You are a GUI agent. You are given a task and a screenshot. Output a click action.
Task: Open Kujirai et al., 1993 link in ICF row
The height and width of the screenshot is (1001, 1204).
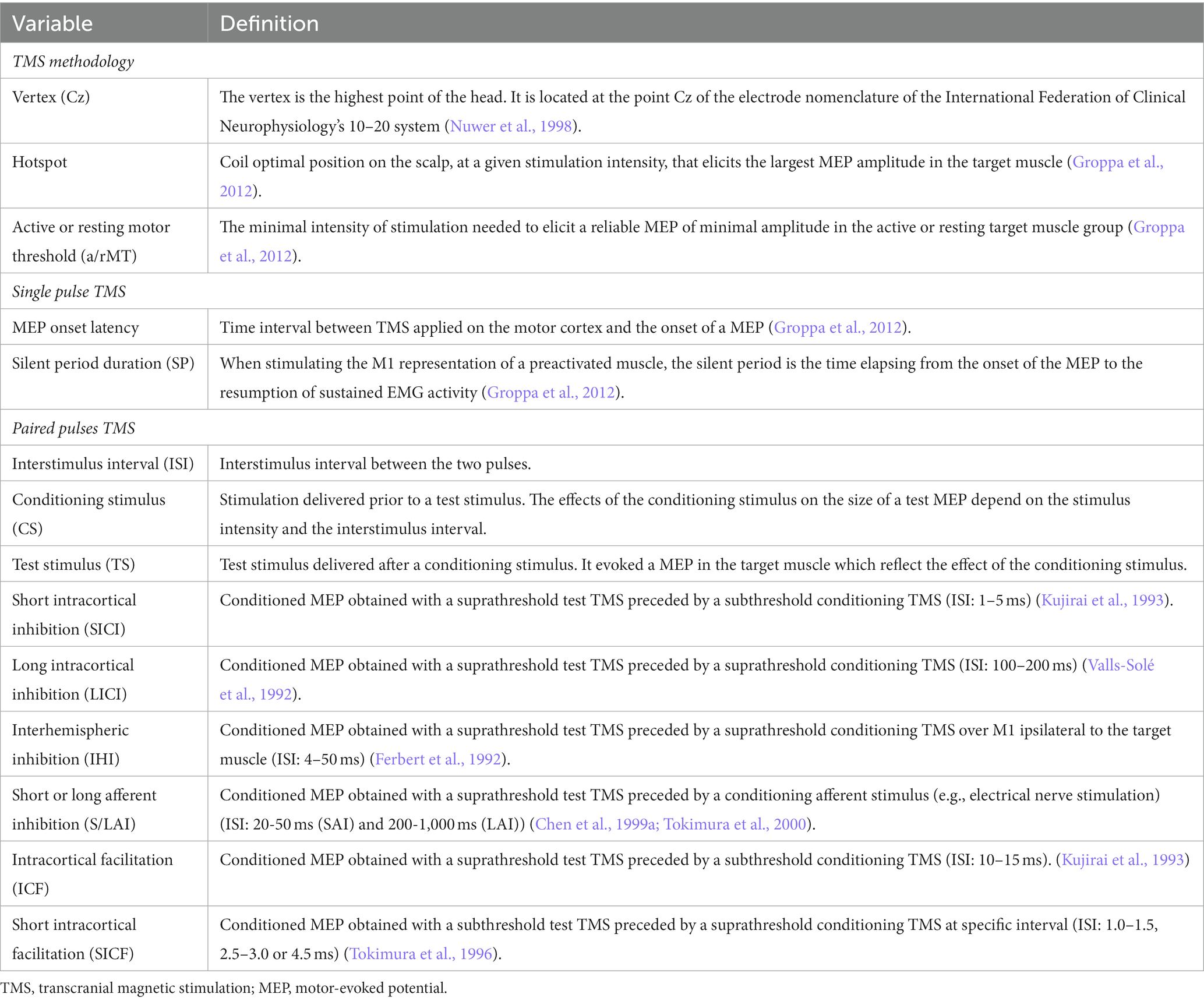1123,860
